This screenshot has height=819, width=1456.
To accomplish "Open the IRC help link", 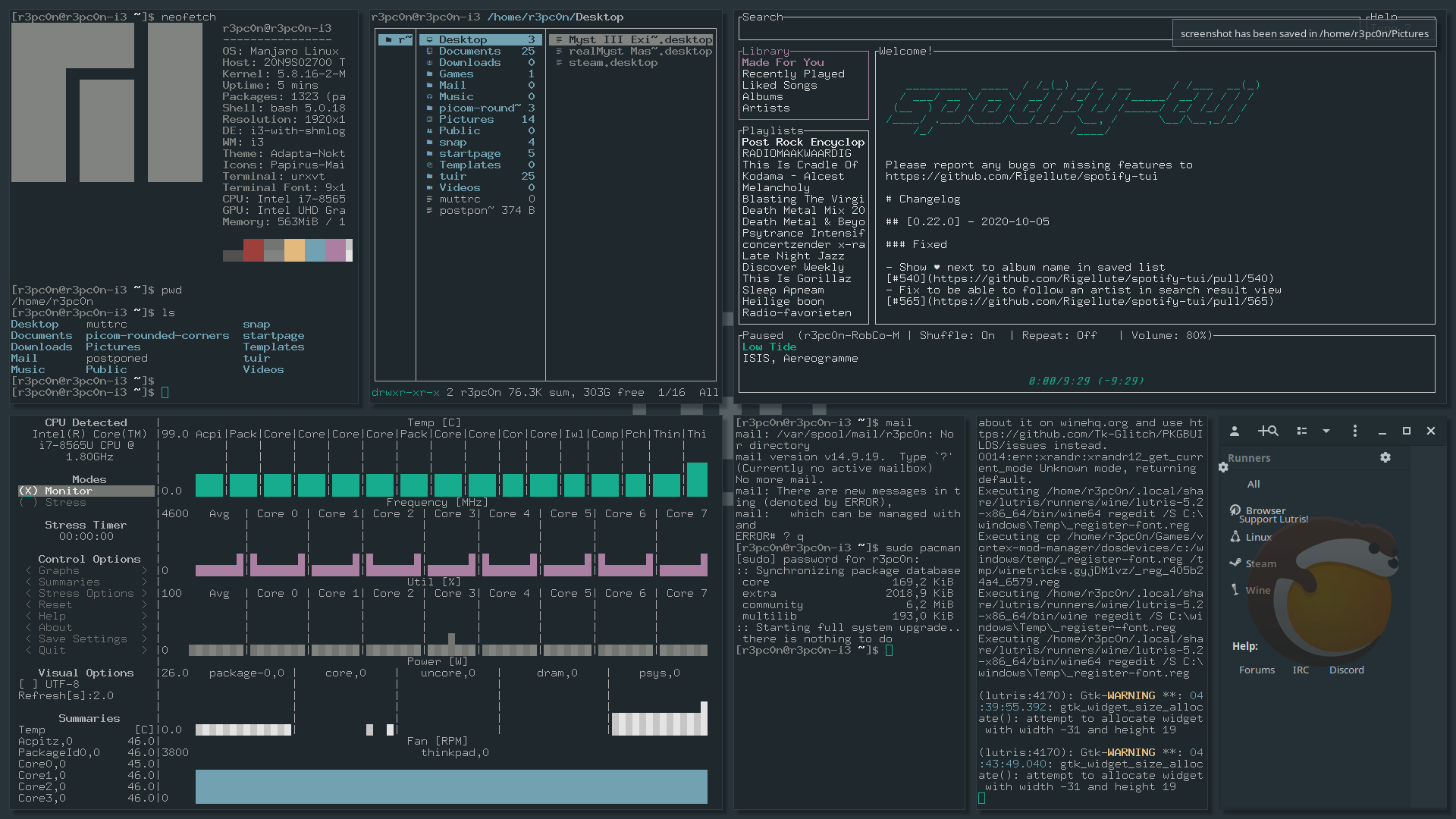I will 1301,670.
